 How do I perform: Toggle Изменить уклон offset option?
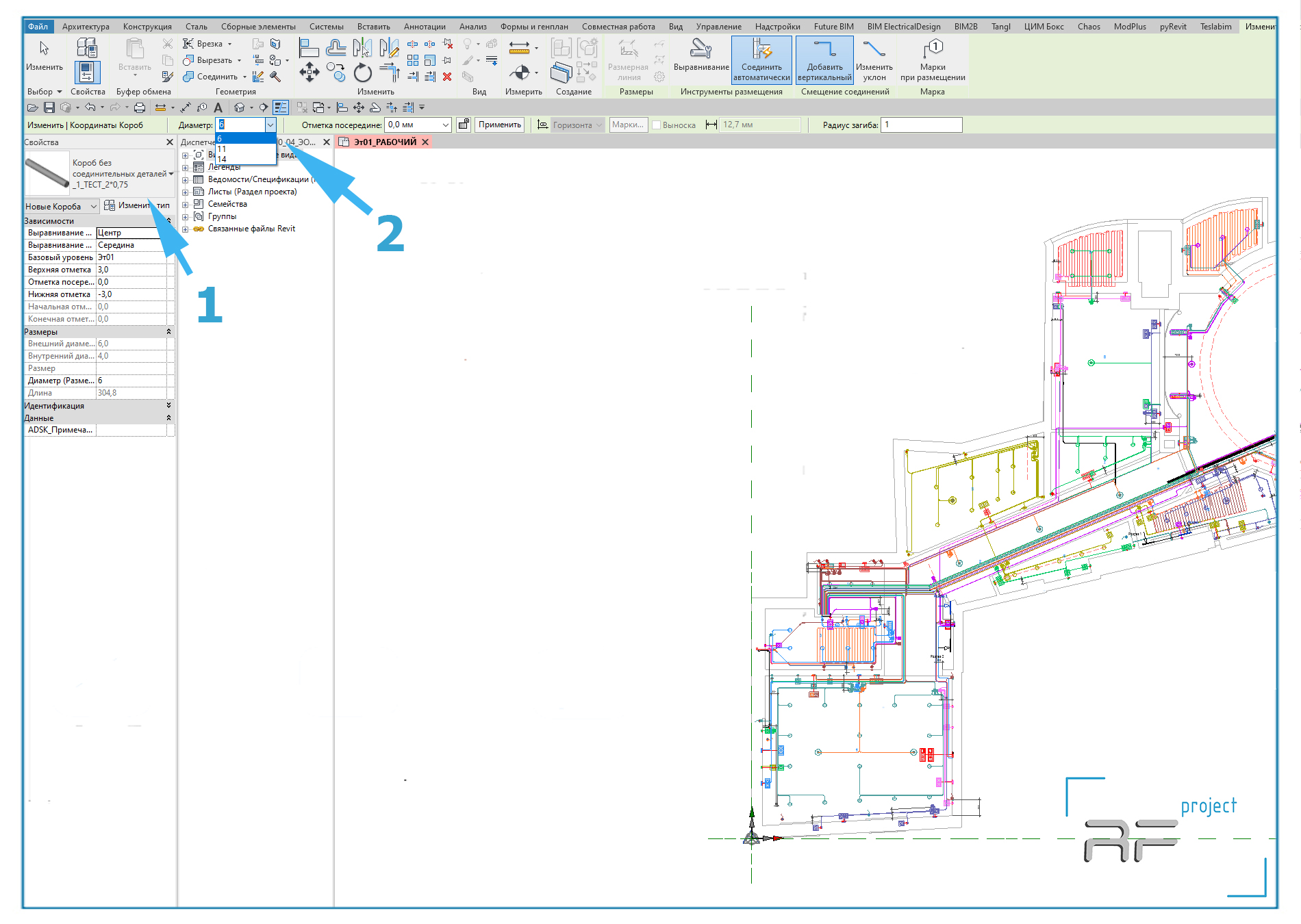(x=874, y=60)
